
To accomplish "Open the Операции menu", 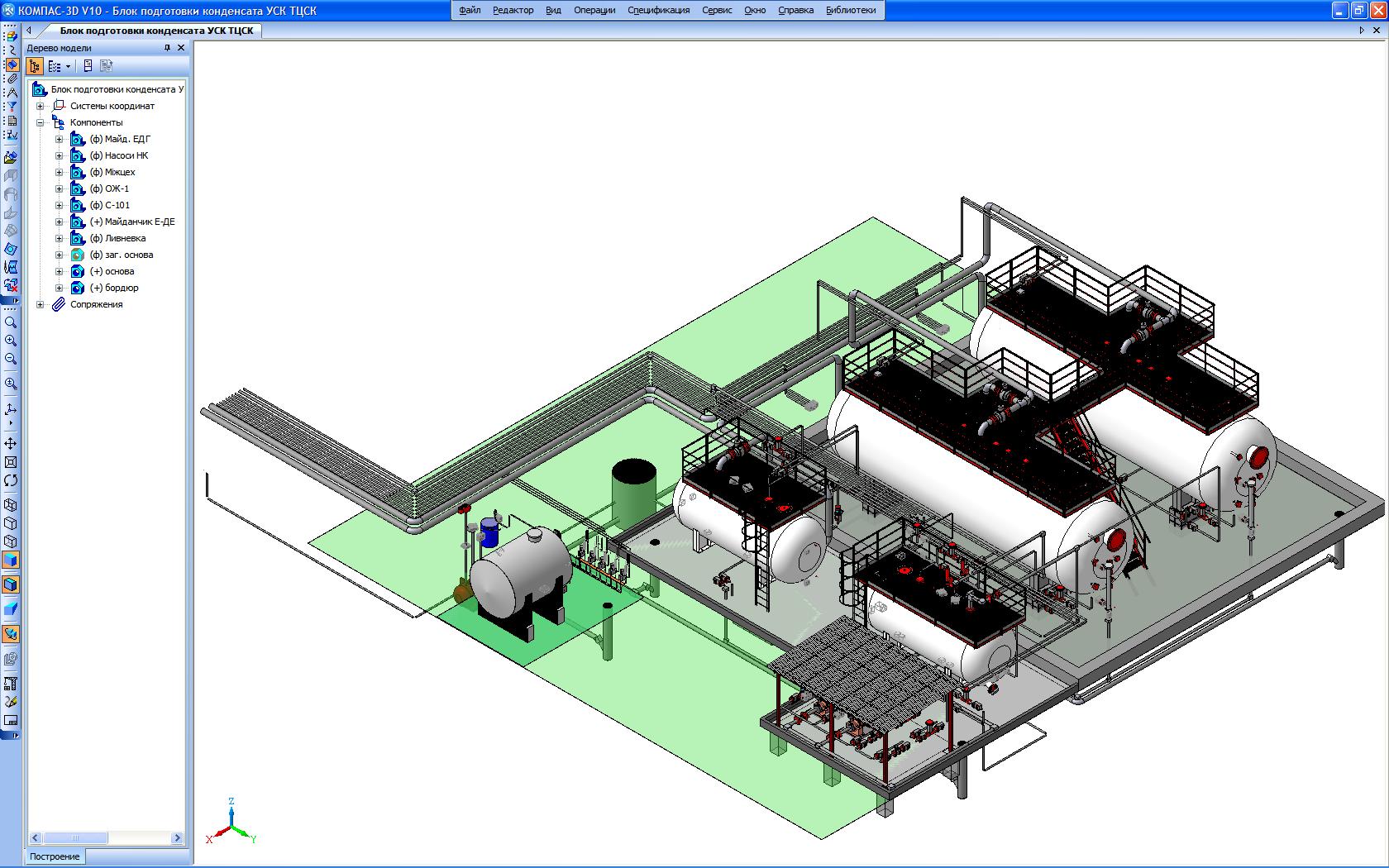I will [594, 10].
